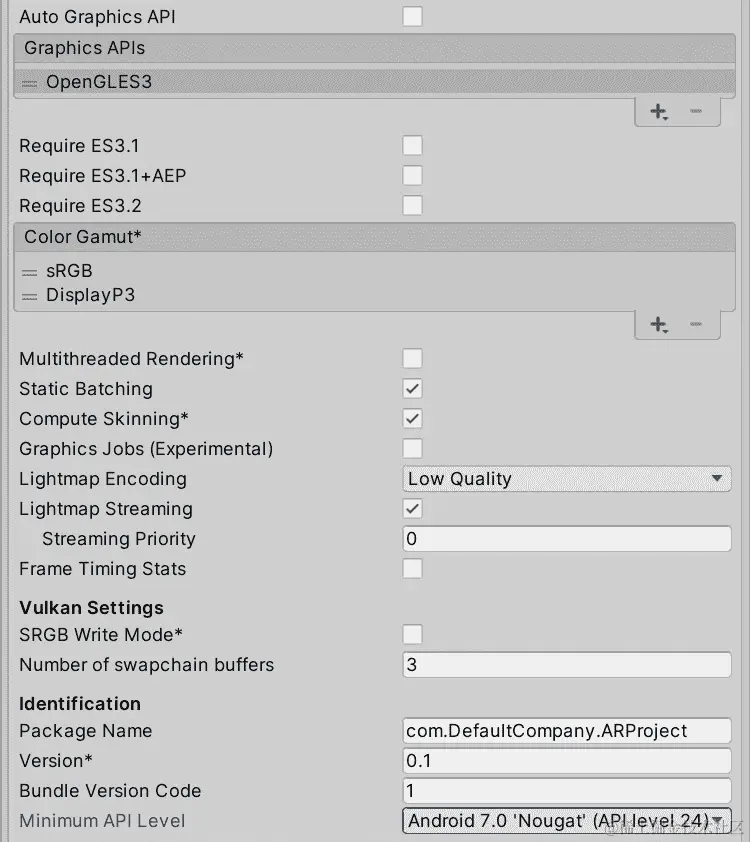Open the Minimum API Level dropdown

pos(566,821)
